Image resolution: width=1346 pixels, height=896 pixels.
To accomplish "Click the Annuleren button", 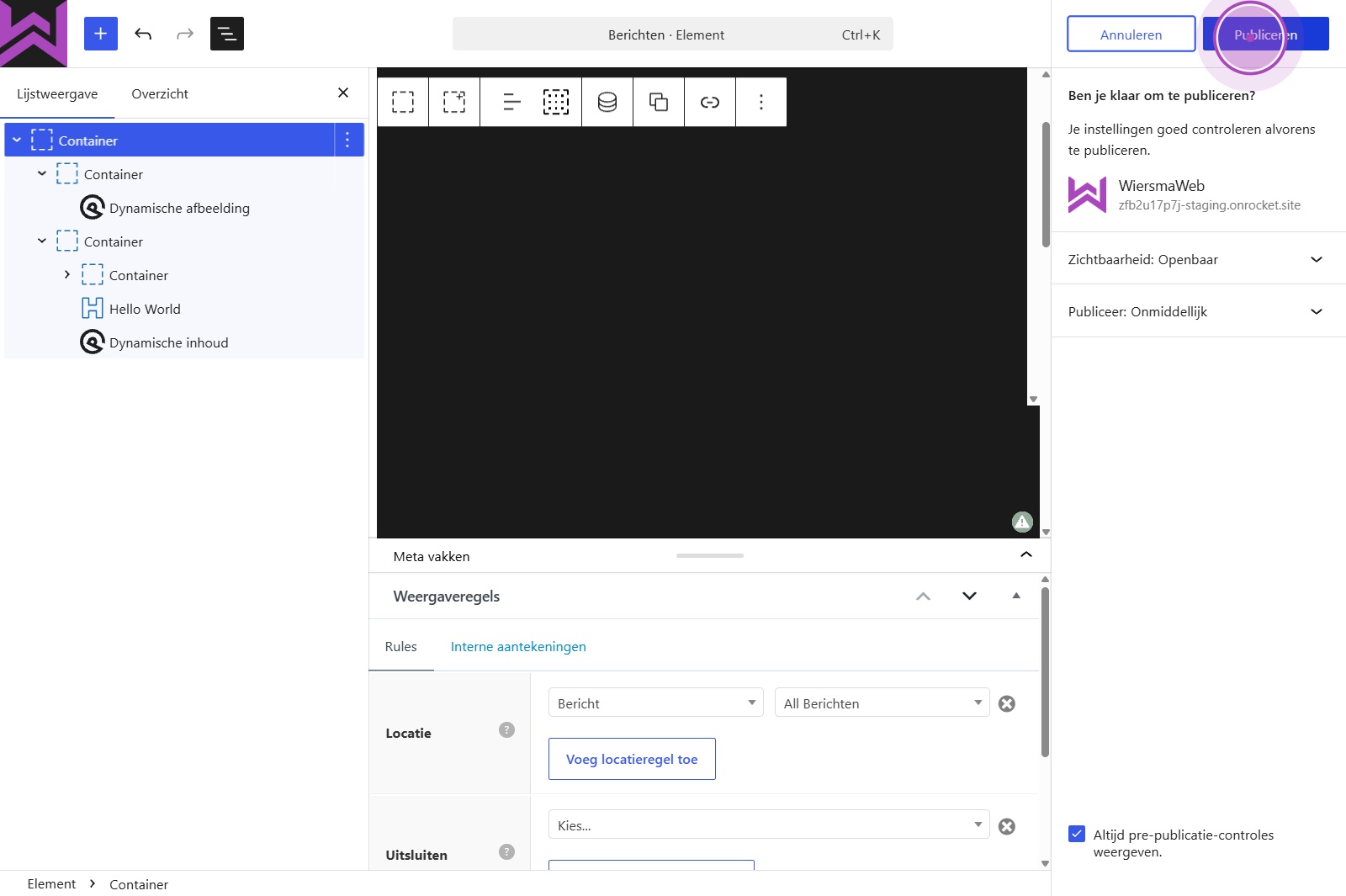I will click(1131, 34).
